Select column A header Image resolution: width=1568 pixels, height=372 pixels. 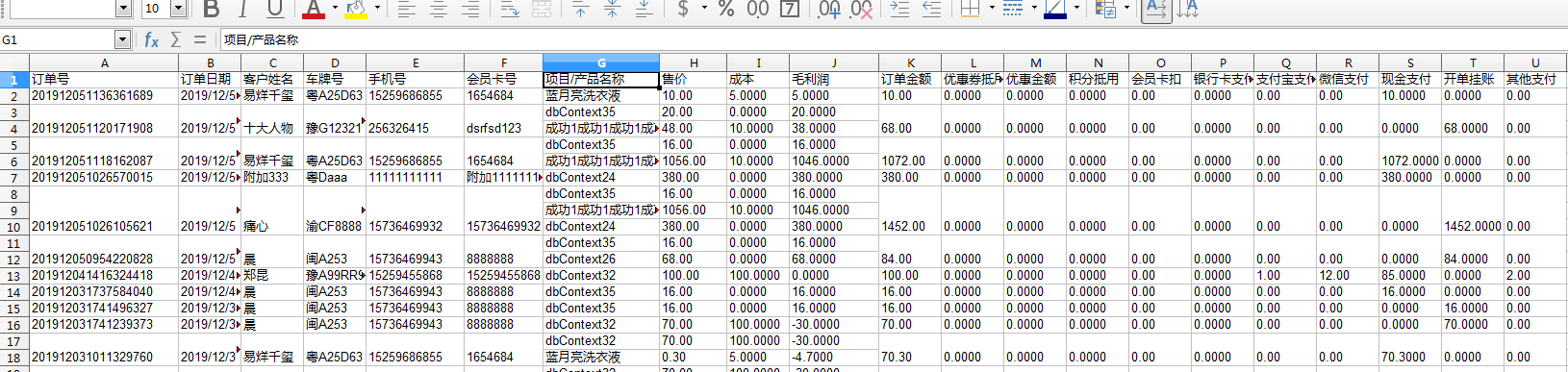pos(104,62)
